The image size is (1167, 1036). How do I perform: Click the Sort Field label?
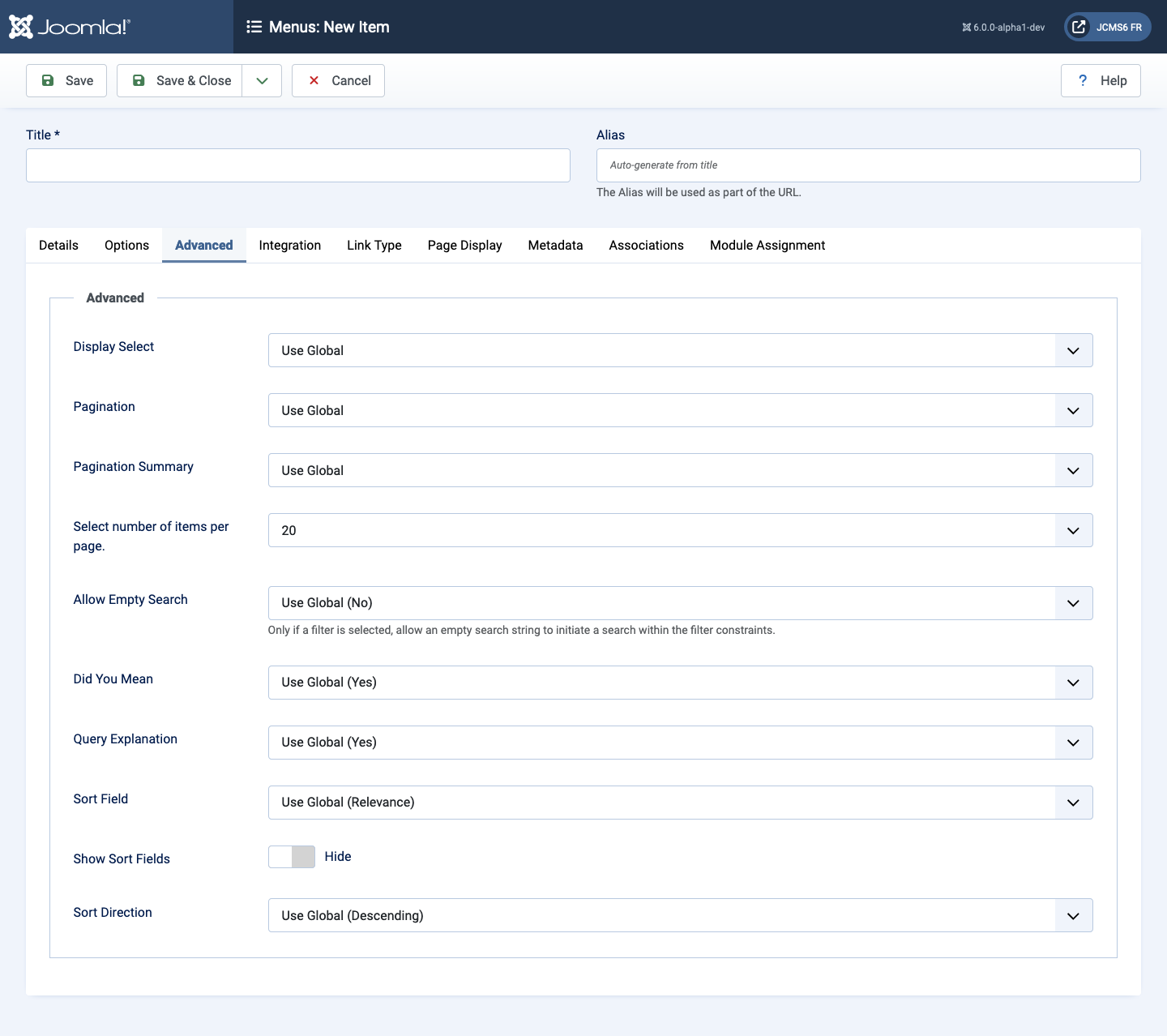tap(100, 798)
